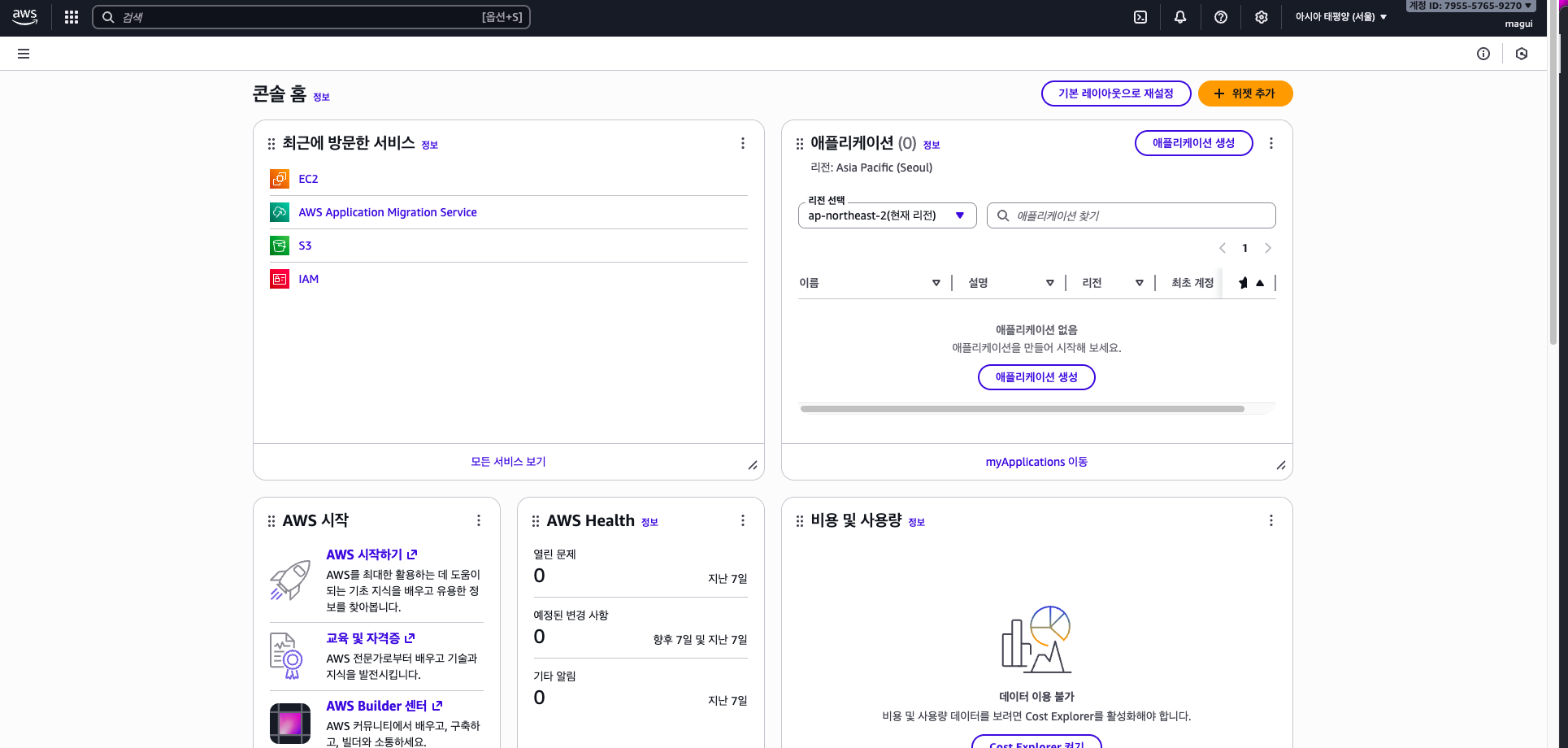Click myApplications 이동 link
Viewport: 1568px width, 748px height.
coord(1036,462)
